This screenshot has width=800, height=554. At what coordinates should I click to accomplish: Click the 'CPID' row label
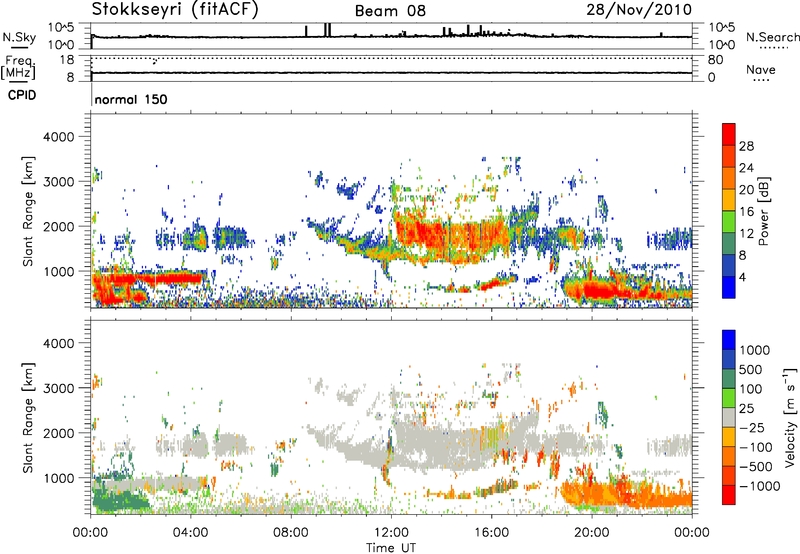(x=22, y=95)
